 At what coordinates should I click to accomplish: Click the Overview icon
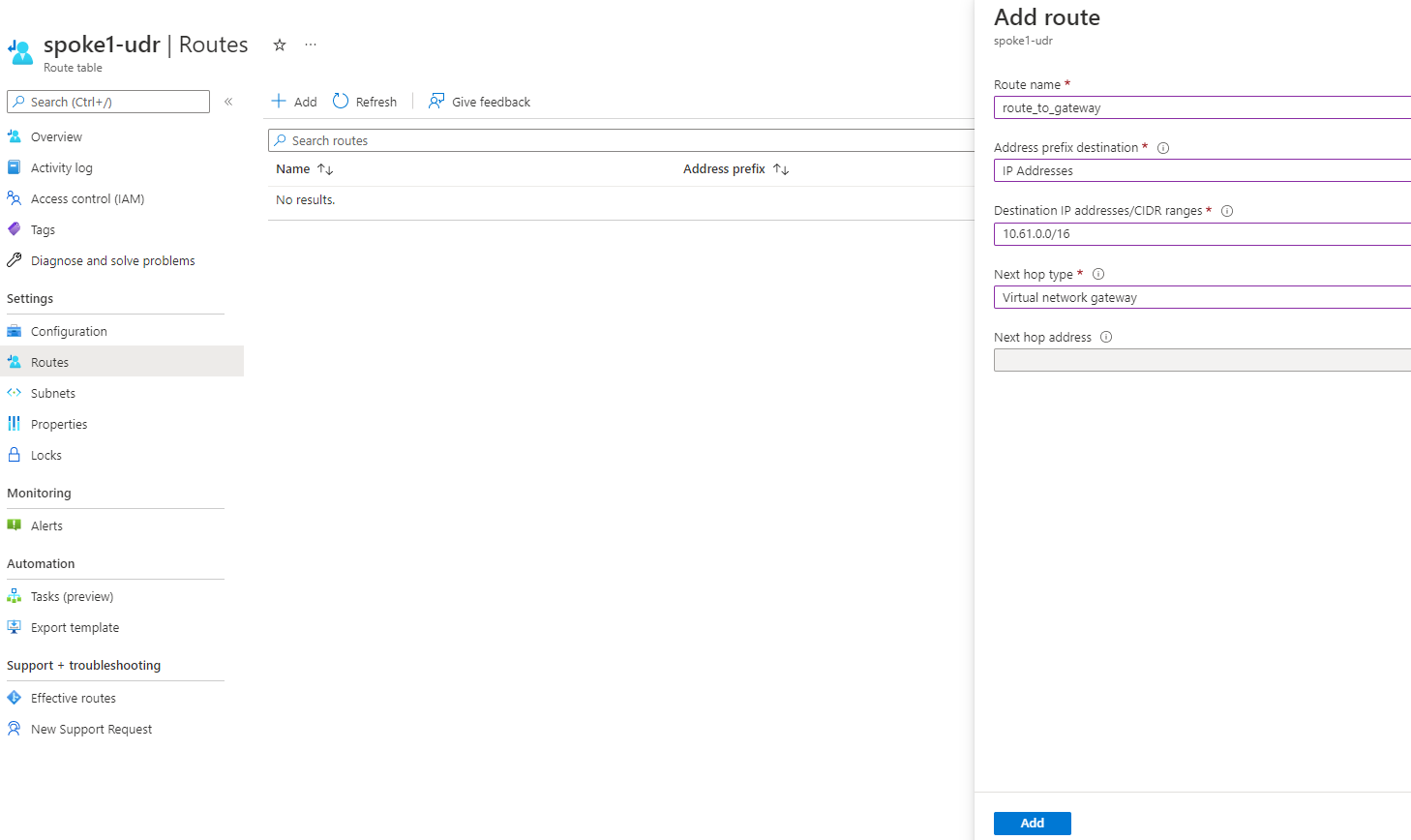[15, 136]
